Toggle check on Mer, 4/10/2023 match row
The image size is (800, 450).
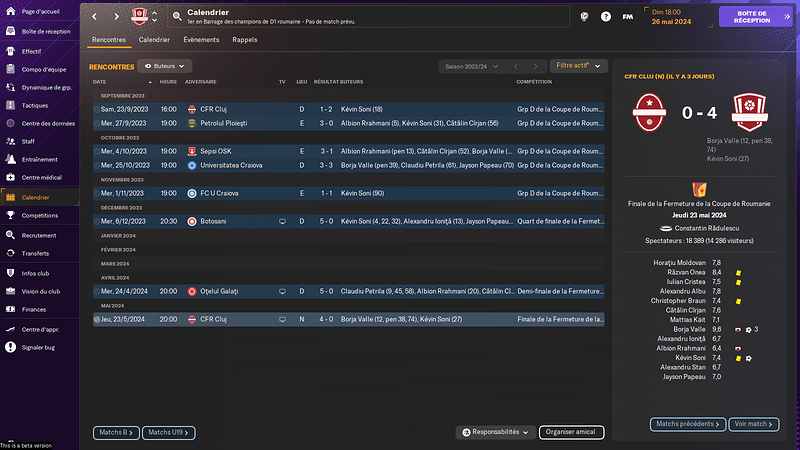96,152
